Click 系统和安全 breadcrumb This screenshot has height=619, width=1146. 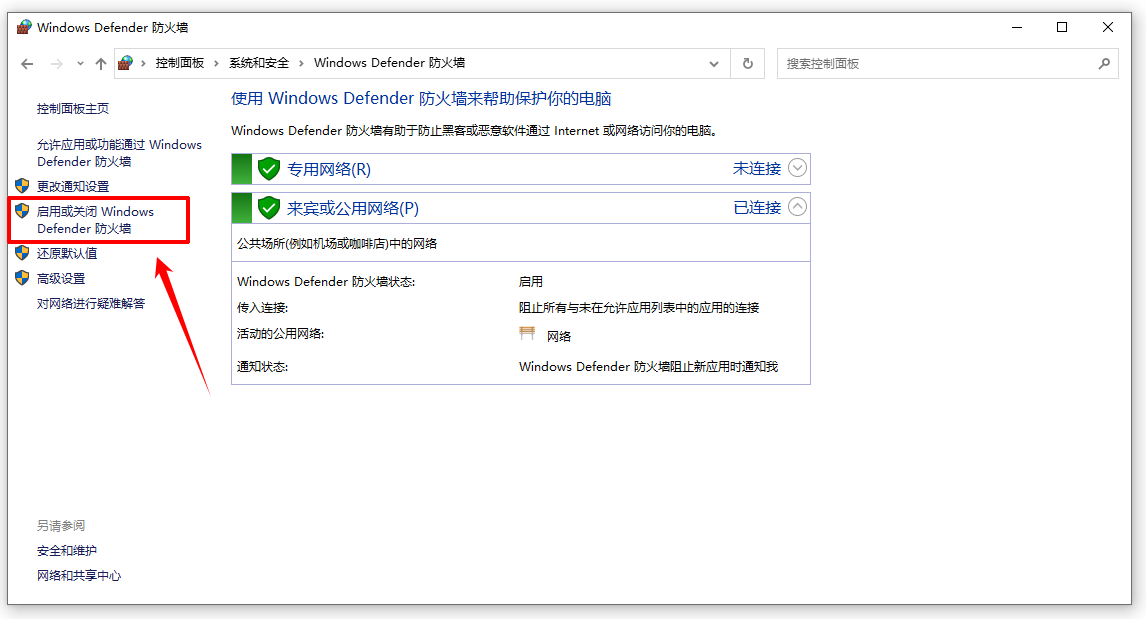pos(259,63)
